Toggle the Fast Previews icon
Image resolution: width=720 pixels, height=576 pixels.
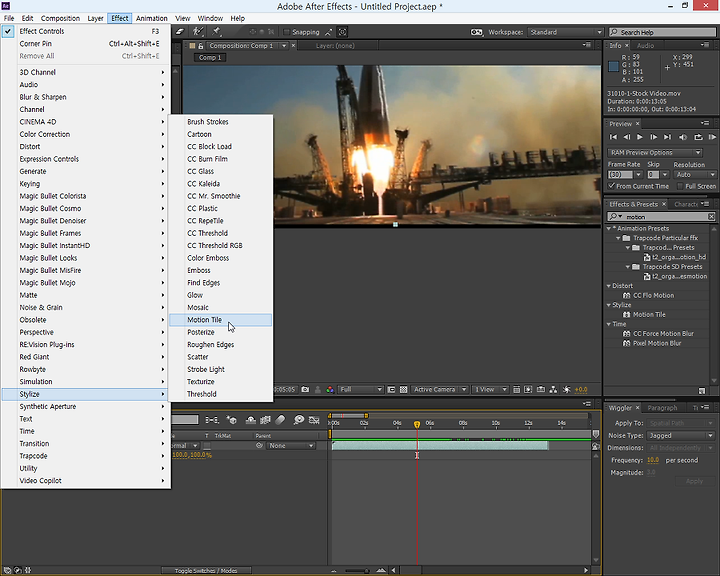click(529, 390)
